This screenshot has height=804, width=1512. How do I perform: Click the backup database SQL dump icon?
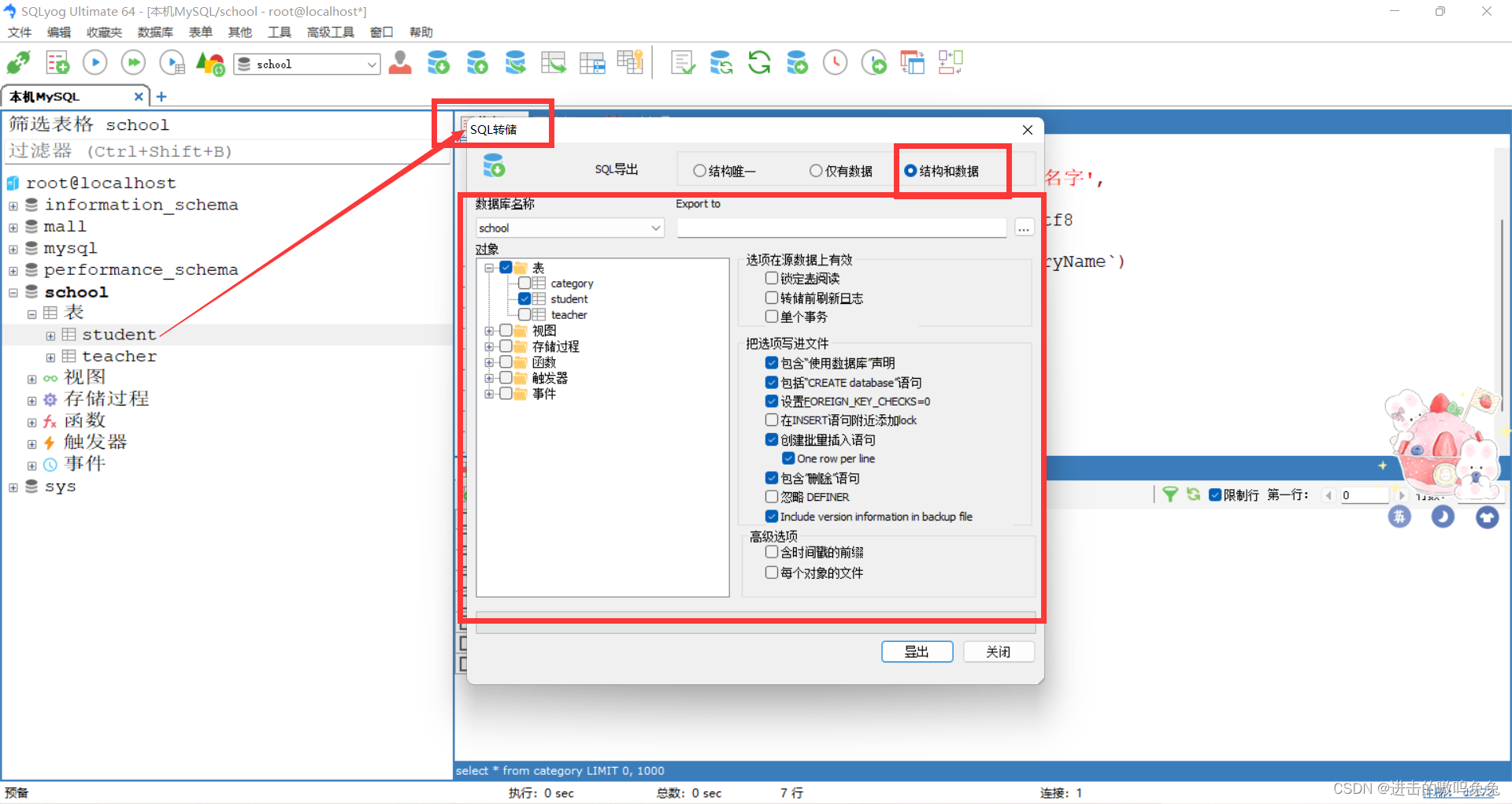(x=476, y=62)
